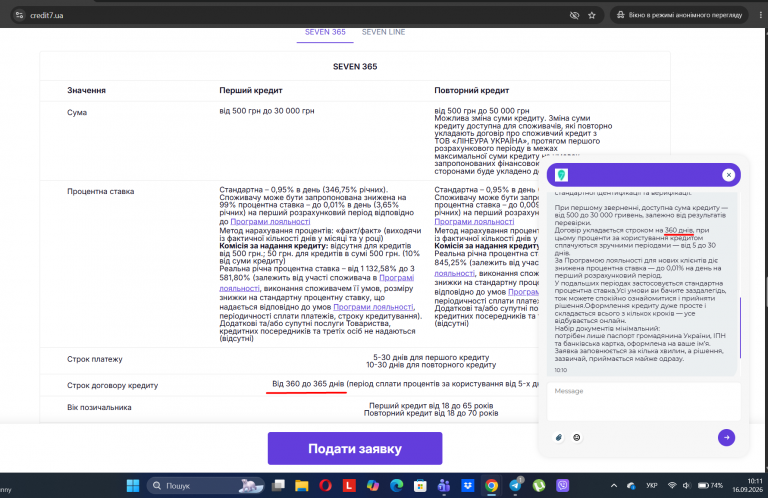This screenshot has height=498, width=768.
Task: Open the Windows Start menu
Action: coord(133,486)
